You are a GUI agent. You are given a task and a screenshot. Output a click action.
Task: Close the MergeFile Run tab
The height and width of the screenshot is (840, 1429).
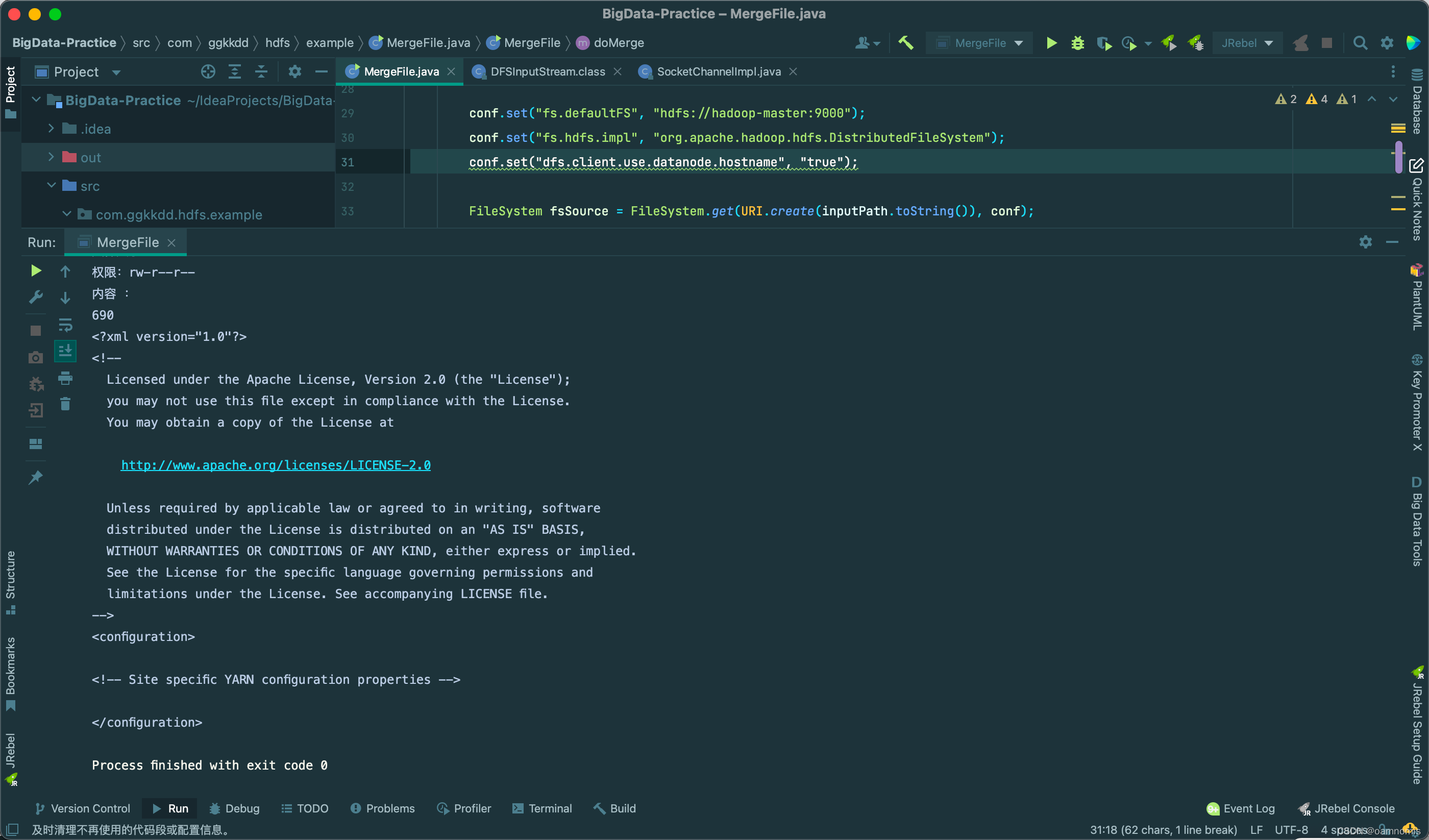tap(171, 243)
